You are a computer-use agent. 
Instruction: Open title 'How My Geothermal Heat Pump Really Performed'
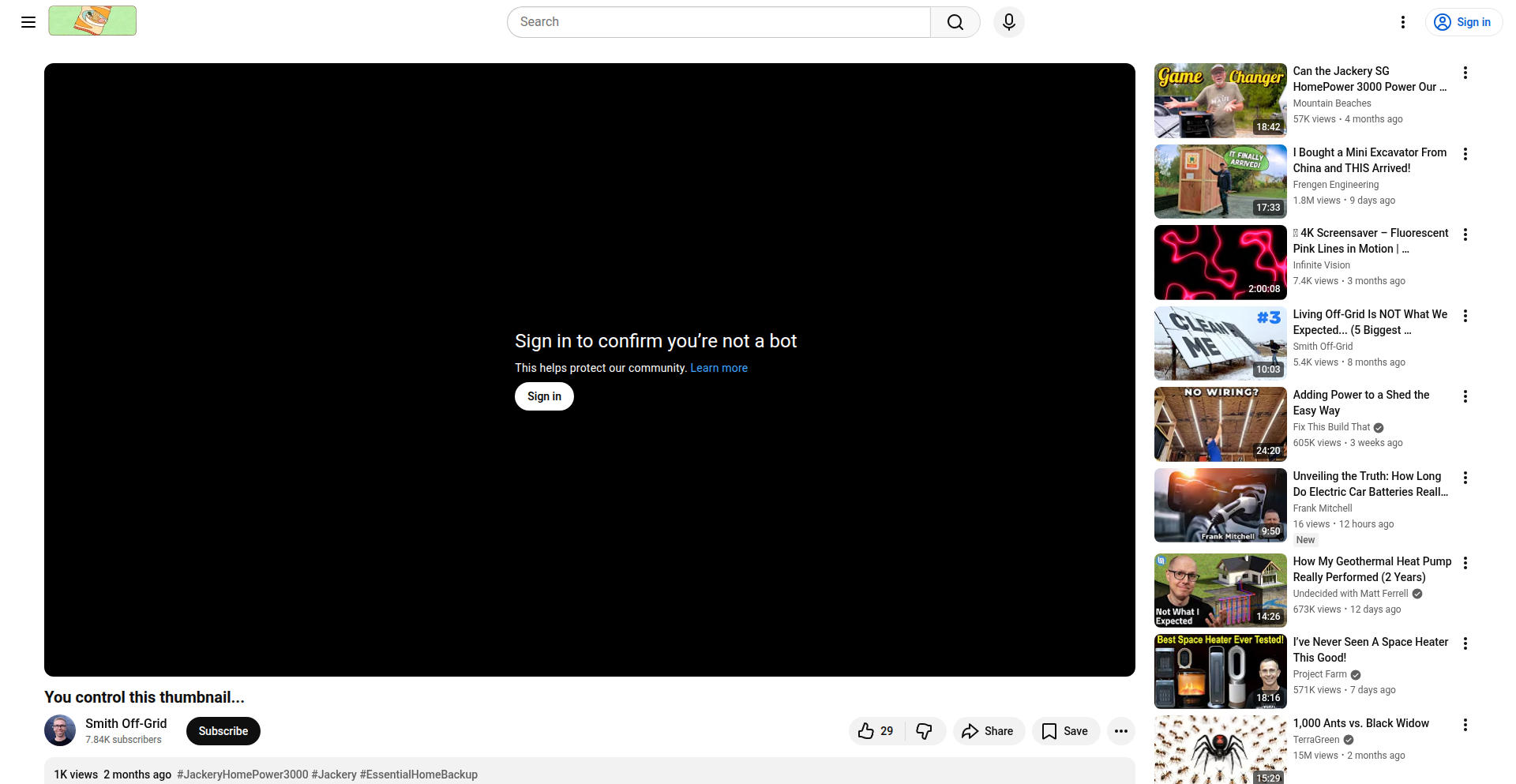click(1372, 569)
